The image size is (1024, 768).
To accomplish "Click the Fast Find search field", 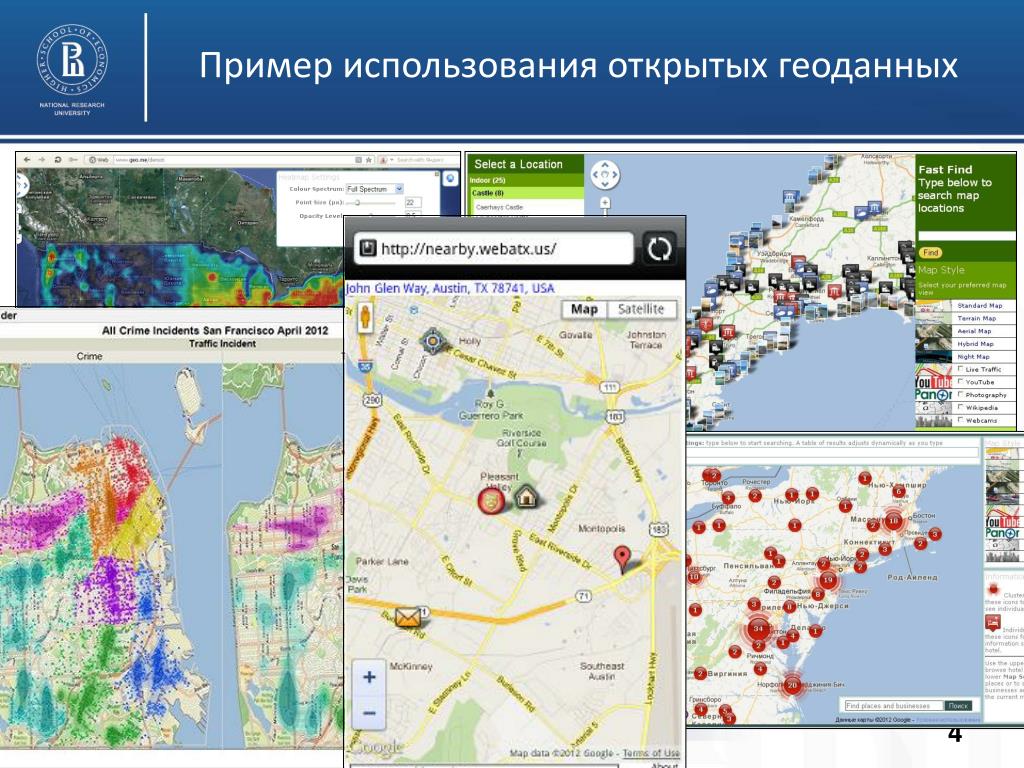I will point(967,236).
